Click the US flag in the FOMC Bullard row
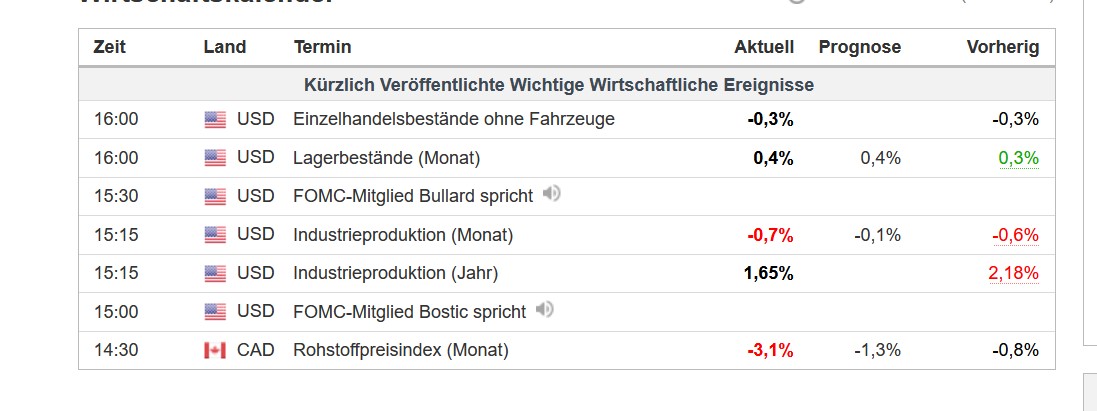 [x=215, y=197]
